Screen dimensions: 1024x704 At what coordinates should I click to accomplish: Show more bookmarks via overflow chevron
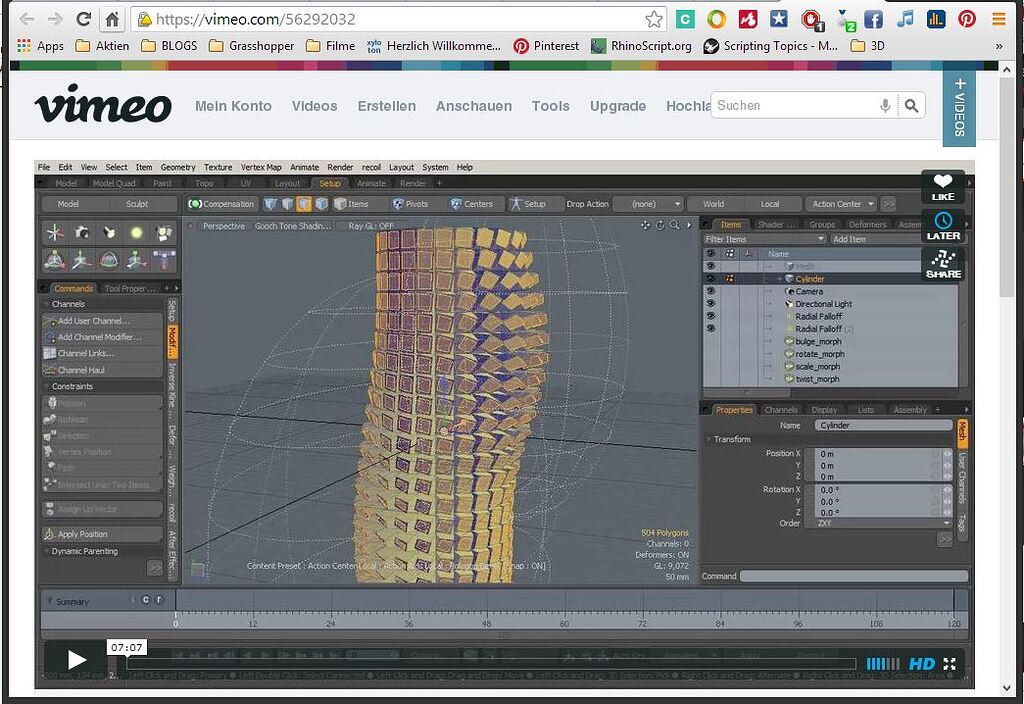click(x=999, y=46)
